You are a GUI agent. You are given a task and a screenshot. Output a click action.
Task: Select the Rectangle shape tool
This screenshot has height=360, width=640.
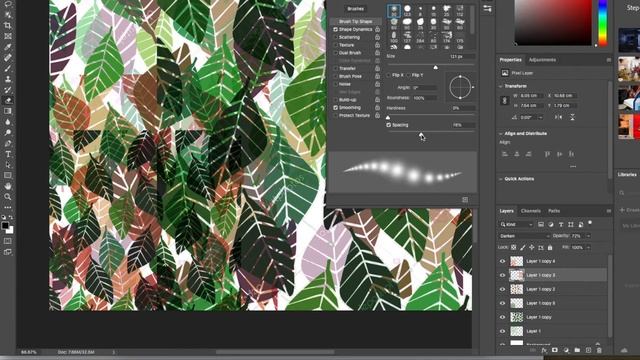click(x=8, y=175)
